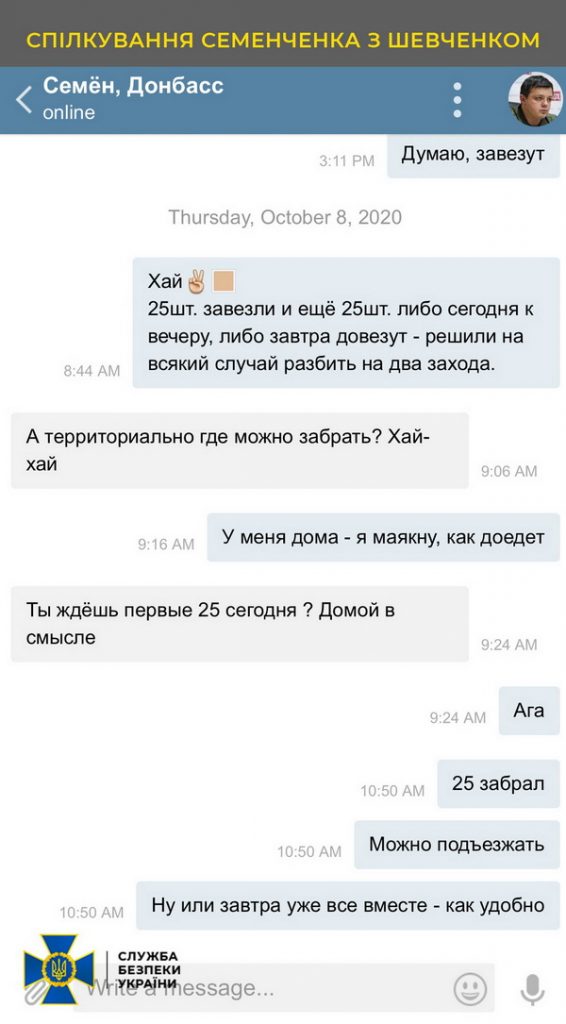Tap the 'Ну или завтра уже все вместе' message
The image size is (566, 1024).
coord(348,905)
